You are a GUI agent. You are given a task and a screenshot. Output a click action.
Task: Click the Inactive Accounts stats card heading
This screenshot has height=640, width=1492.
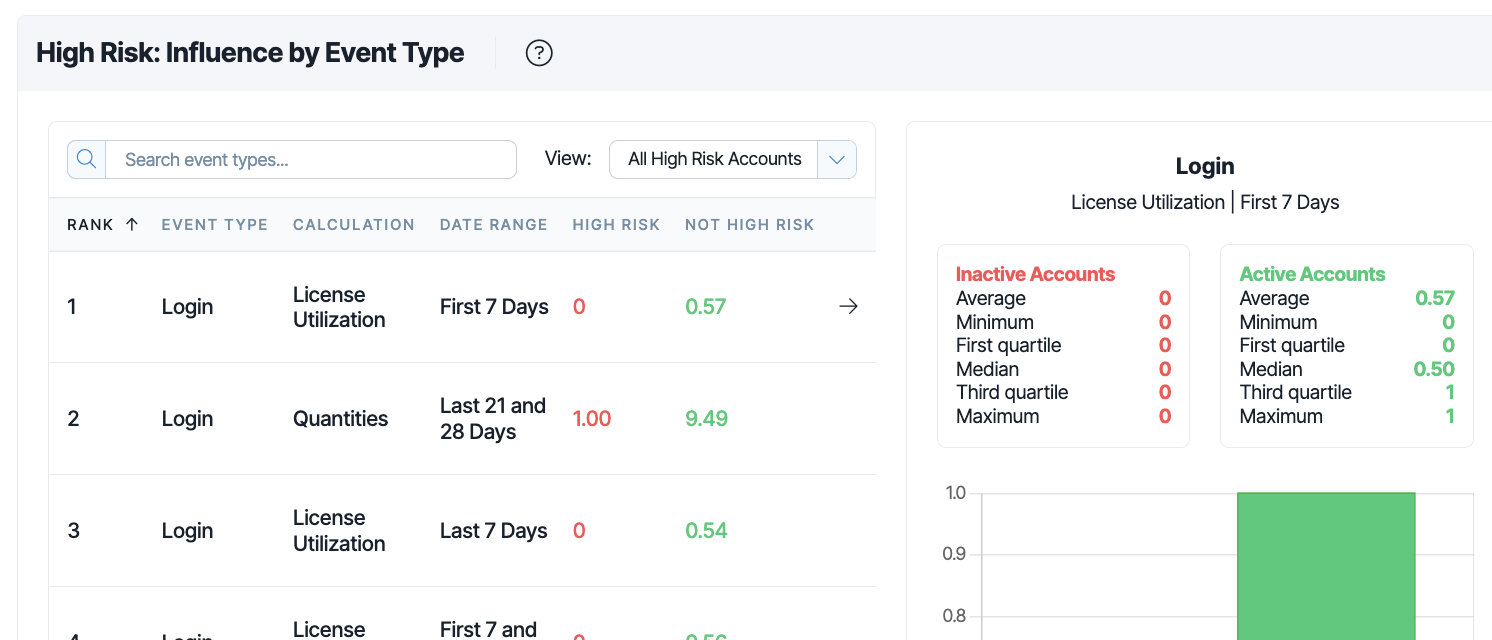(x=1035, y=274)
